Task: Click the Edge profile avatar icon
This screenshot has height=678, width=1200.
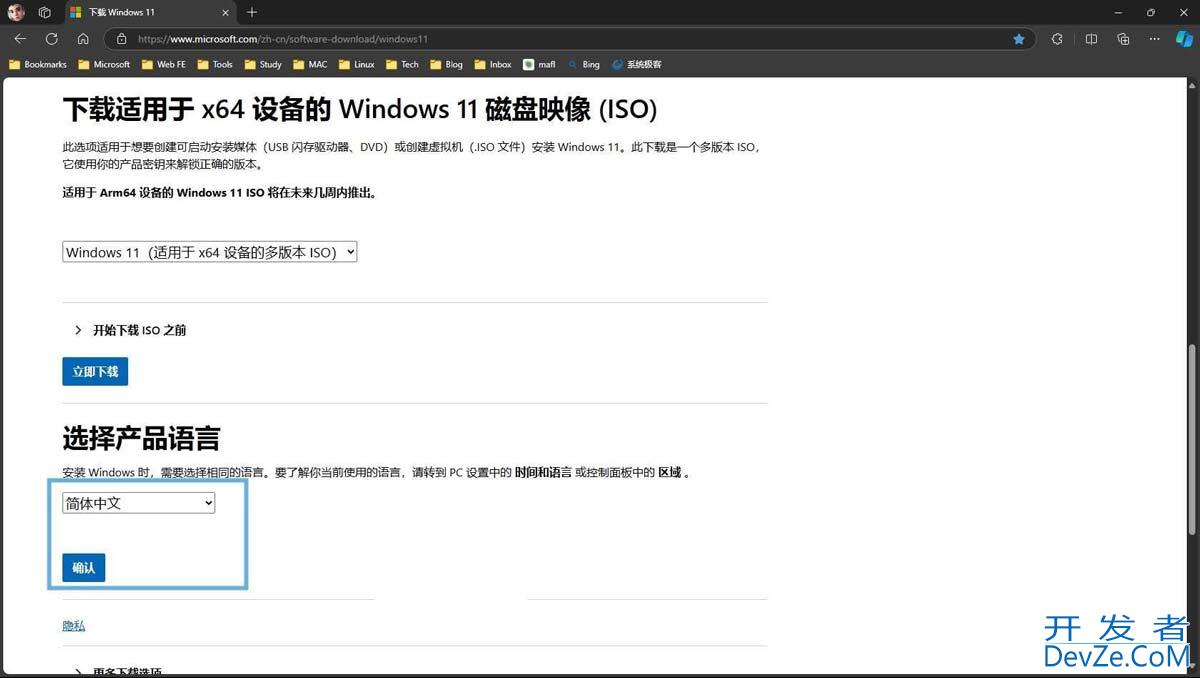Action: pyautogui.click(x=16, y=12)
